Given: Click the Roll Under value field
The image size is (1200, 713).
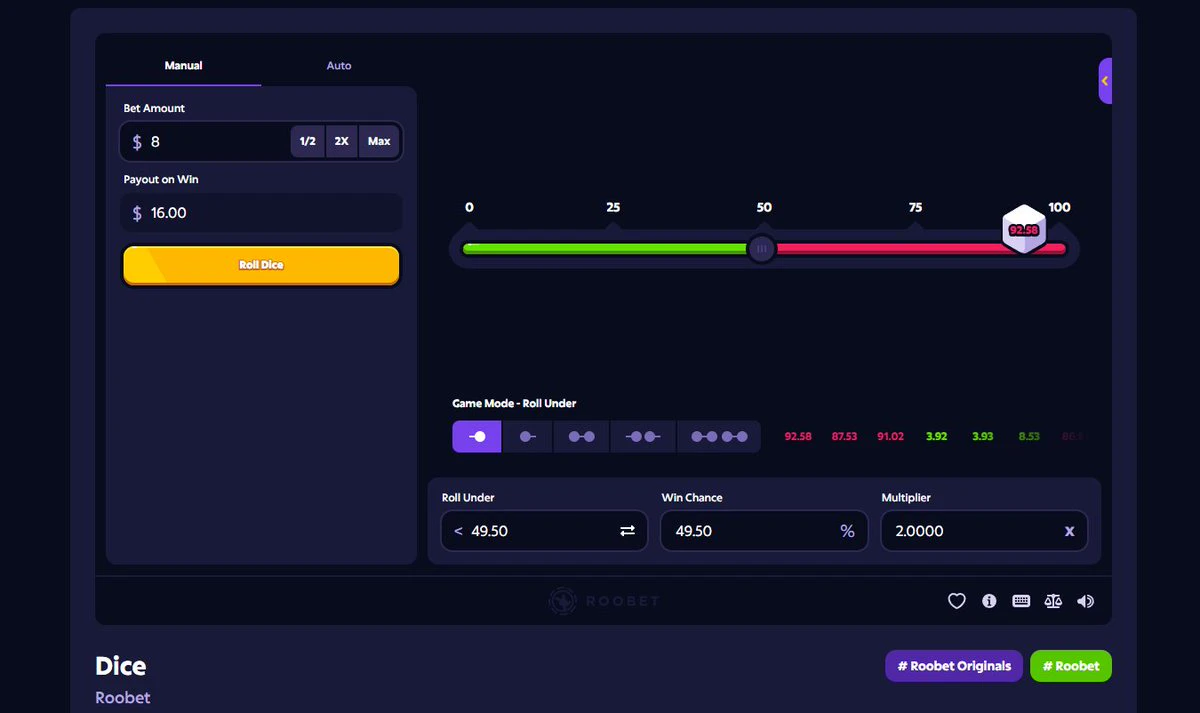Looking at the screenshot, I should pos(544,531).
